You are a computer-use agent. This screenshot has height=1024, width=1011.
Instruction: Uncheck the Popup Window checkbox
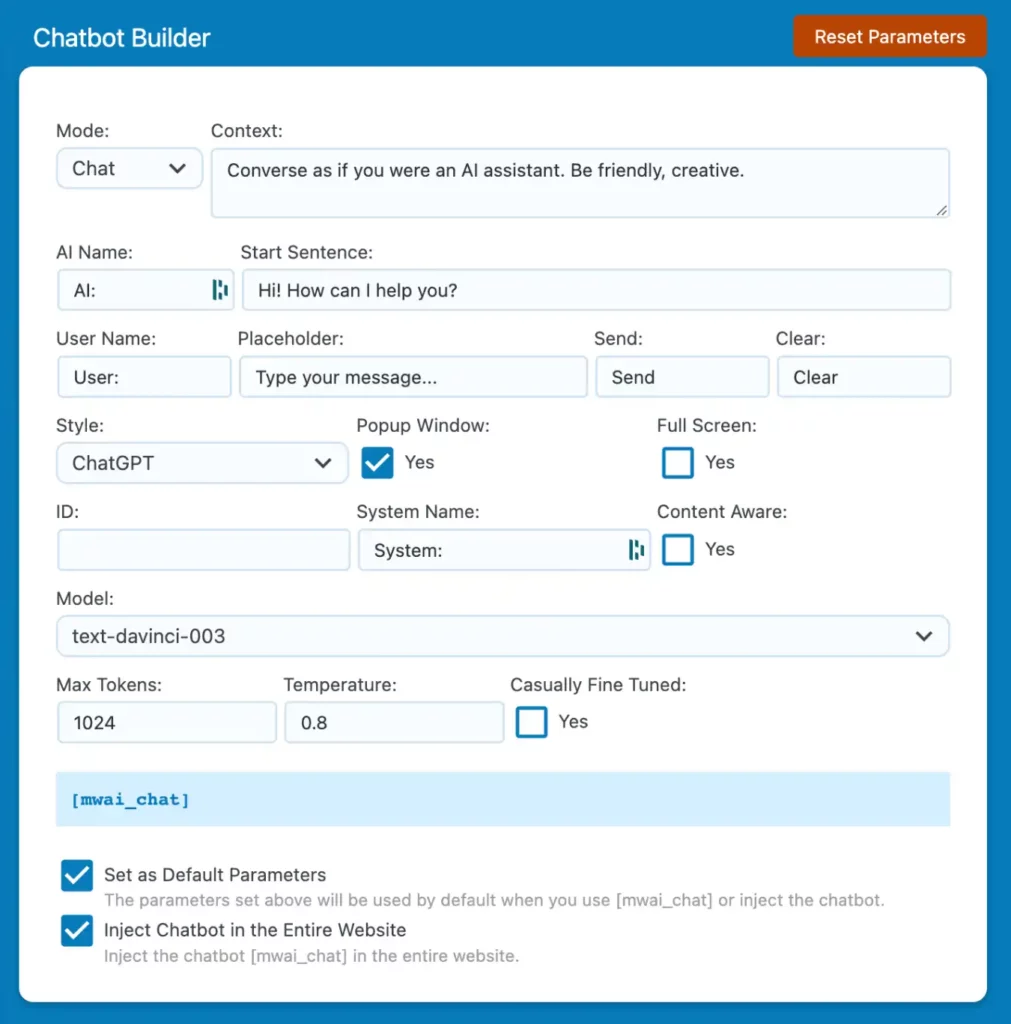pos(377,462)
